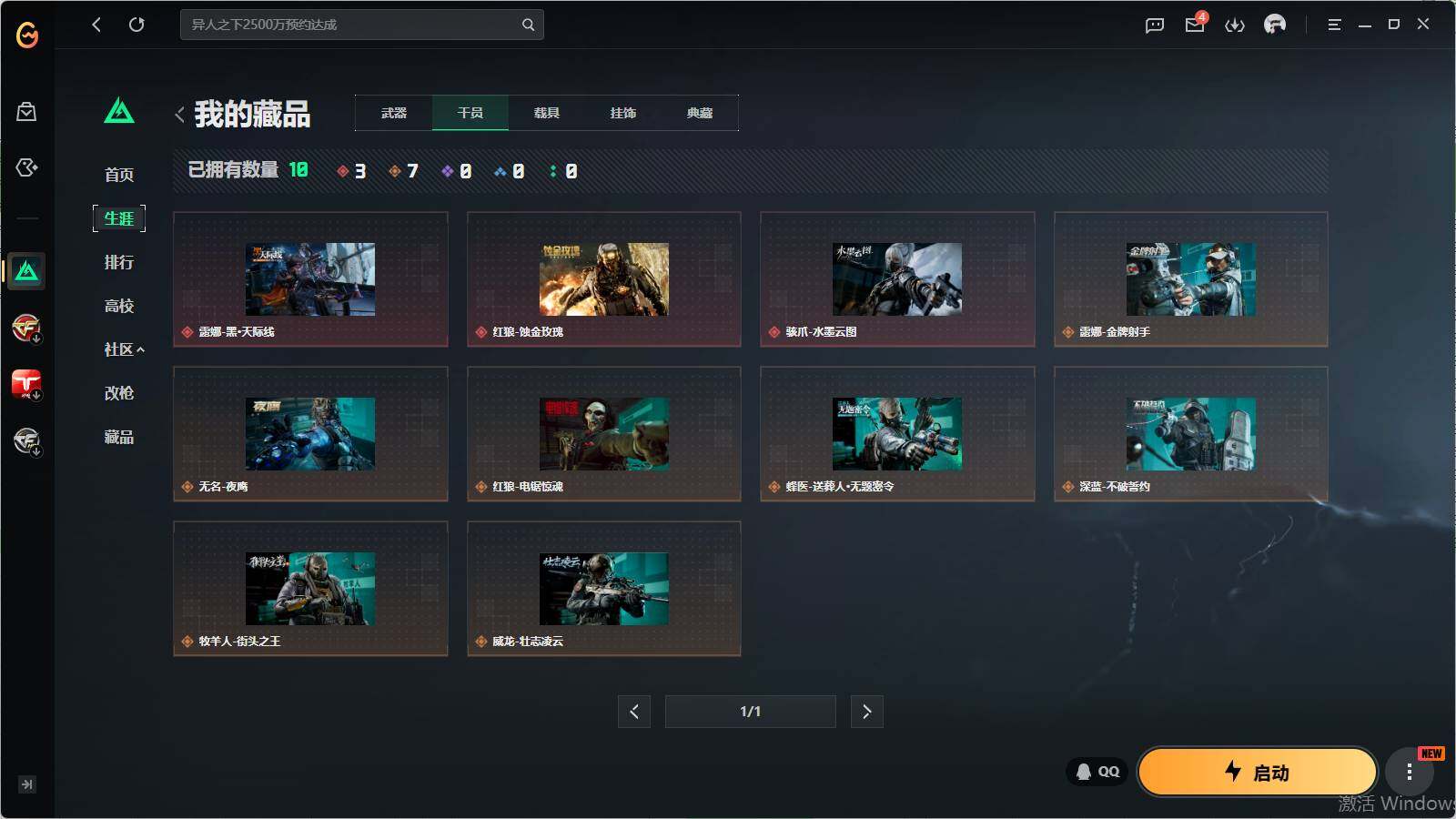The height and width of the screenshot is (819, 1456).
Task: Open the 深蓝-不破誓约 operator card
Action: click(1191, 434)
